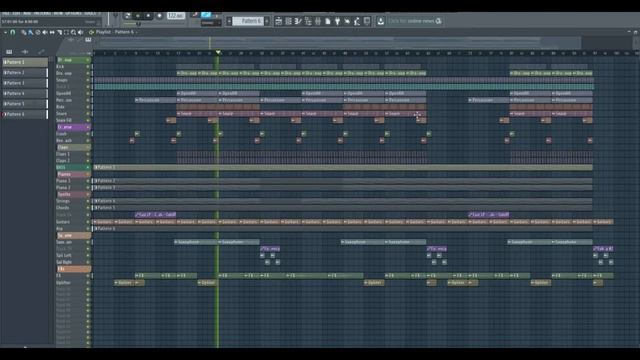Image resolution: width=640 pixels, height=360 pixels.
Task: Mute the Guitars track
Action: coord(88,222)
